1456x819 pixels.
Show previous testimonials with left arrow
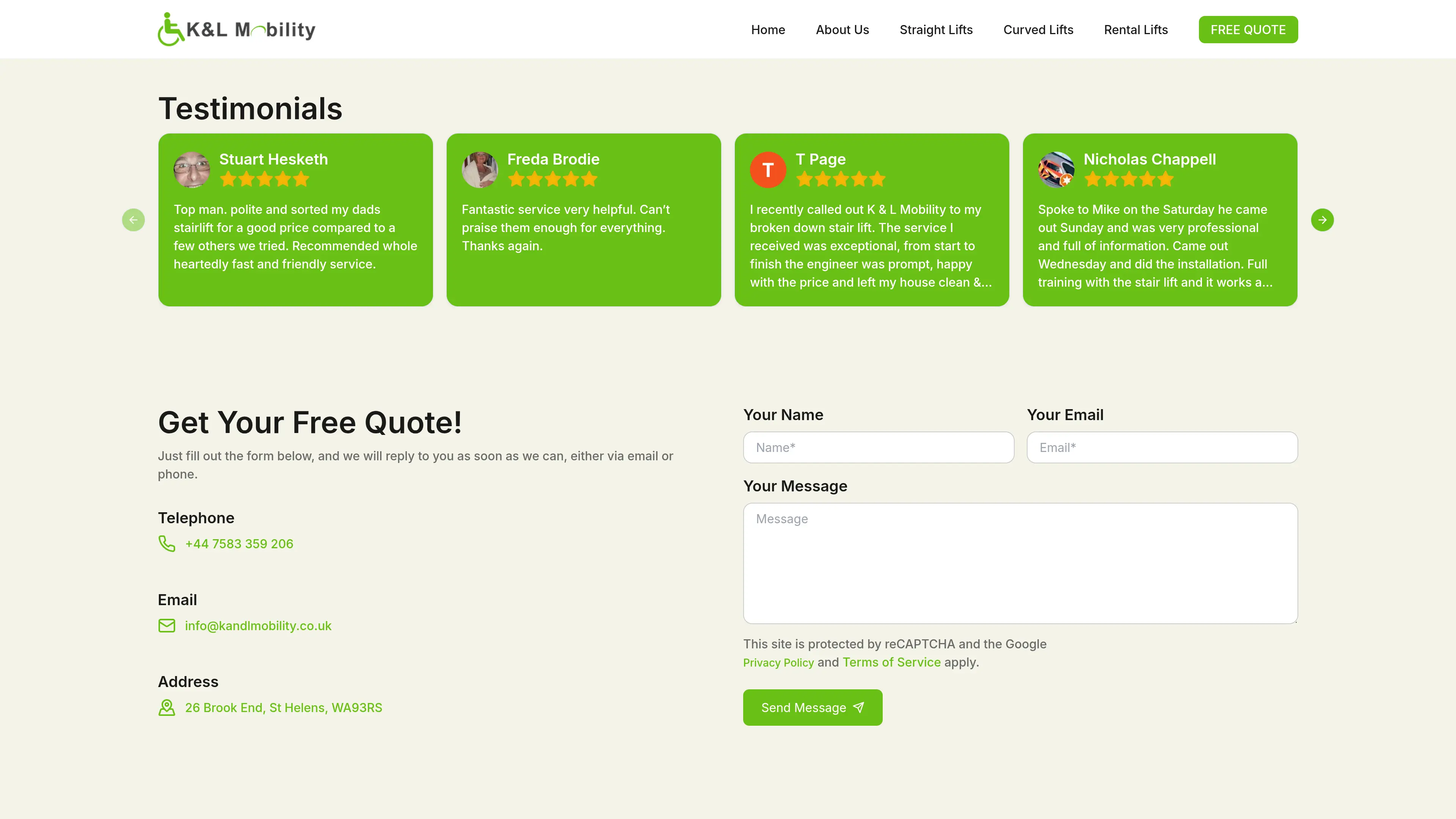point(133,220)
